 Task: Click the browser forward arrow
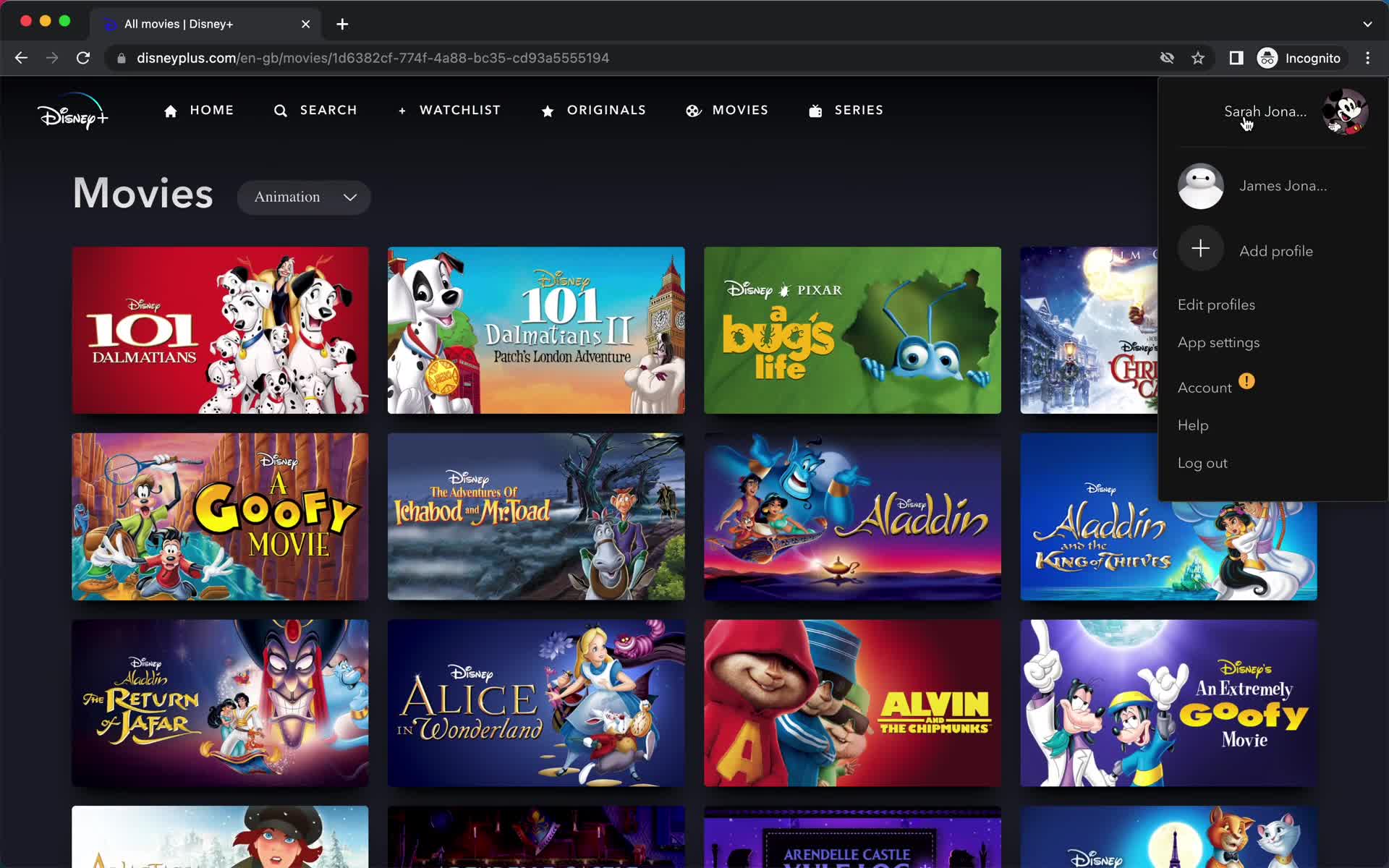pyautogui.click(x=52, y=58)
